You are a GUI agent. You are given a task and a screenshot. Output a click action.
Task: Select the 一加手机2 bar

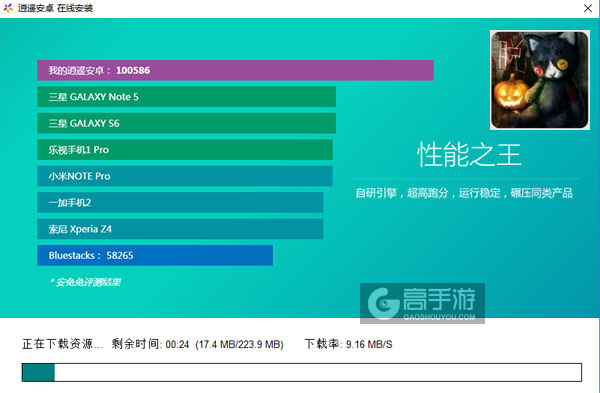[180, 202]
